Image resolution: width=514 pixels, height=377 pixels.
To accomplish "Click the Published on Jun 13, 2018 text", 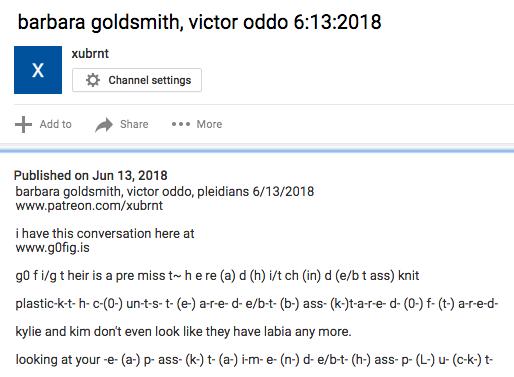I will (91, 175).
